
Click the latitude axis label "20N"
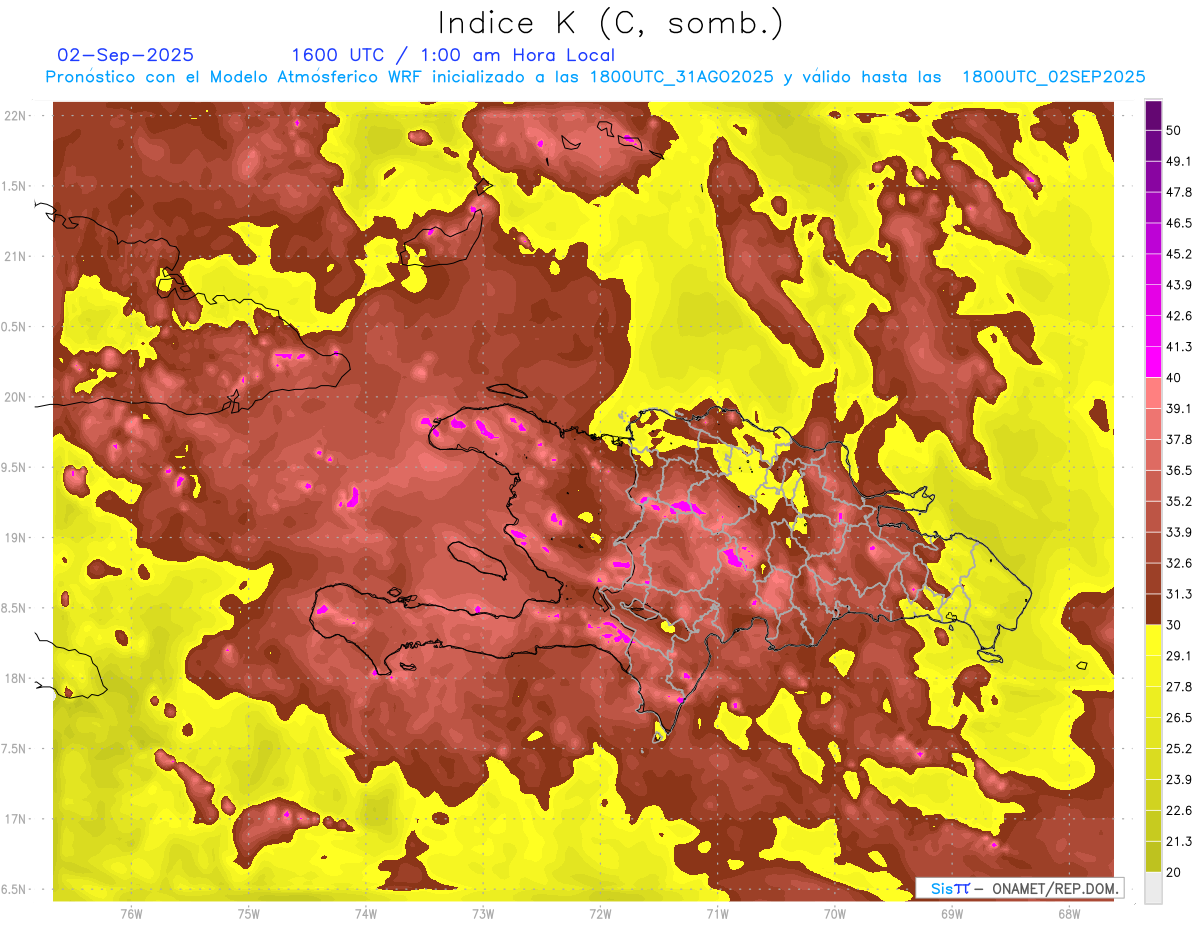coord(16,397)
